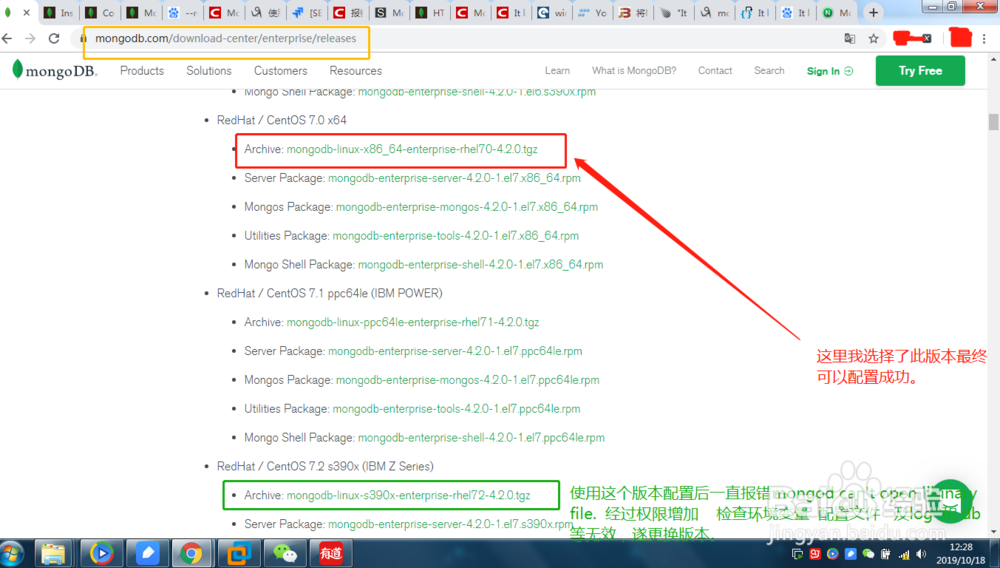Open the Learn link
The height and width of the screenshot is (568, 1000).
tap(557, 71)
